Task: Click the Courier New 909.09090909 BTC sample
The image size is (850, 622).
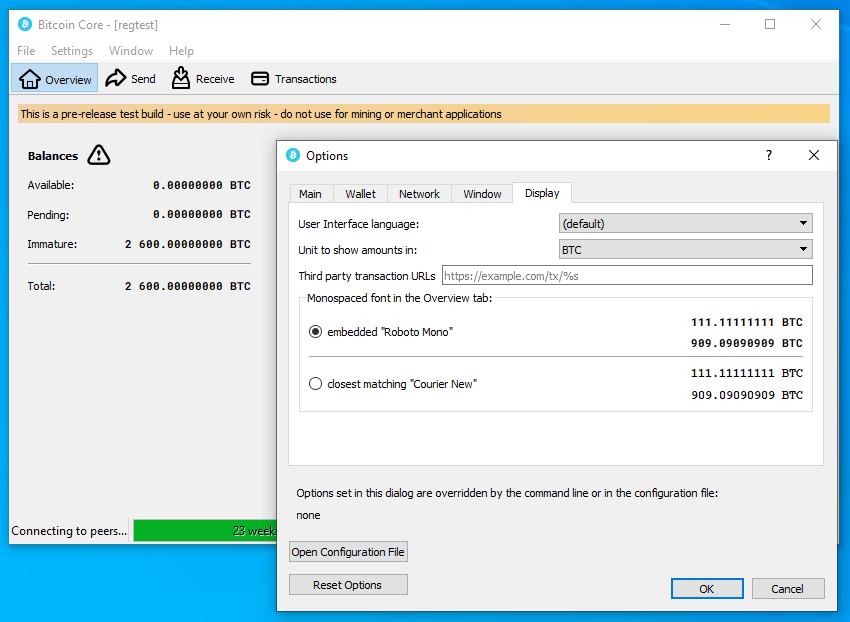Action: point(747,395)
